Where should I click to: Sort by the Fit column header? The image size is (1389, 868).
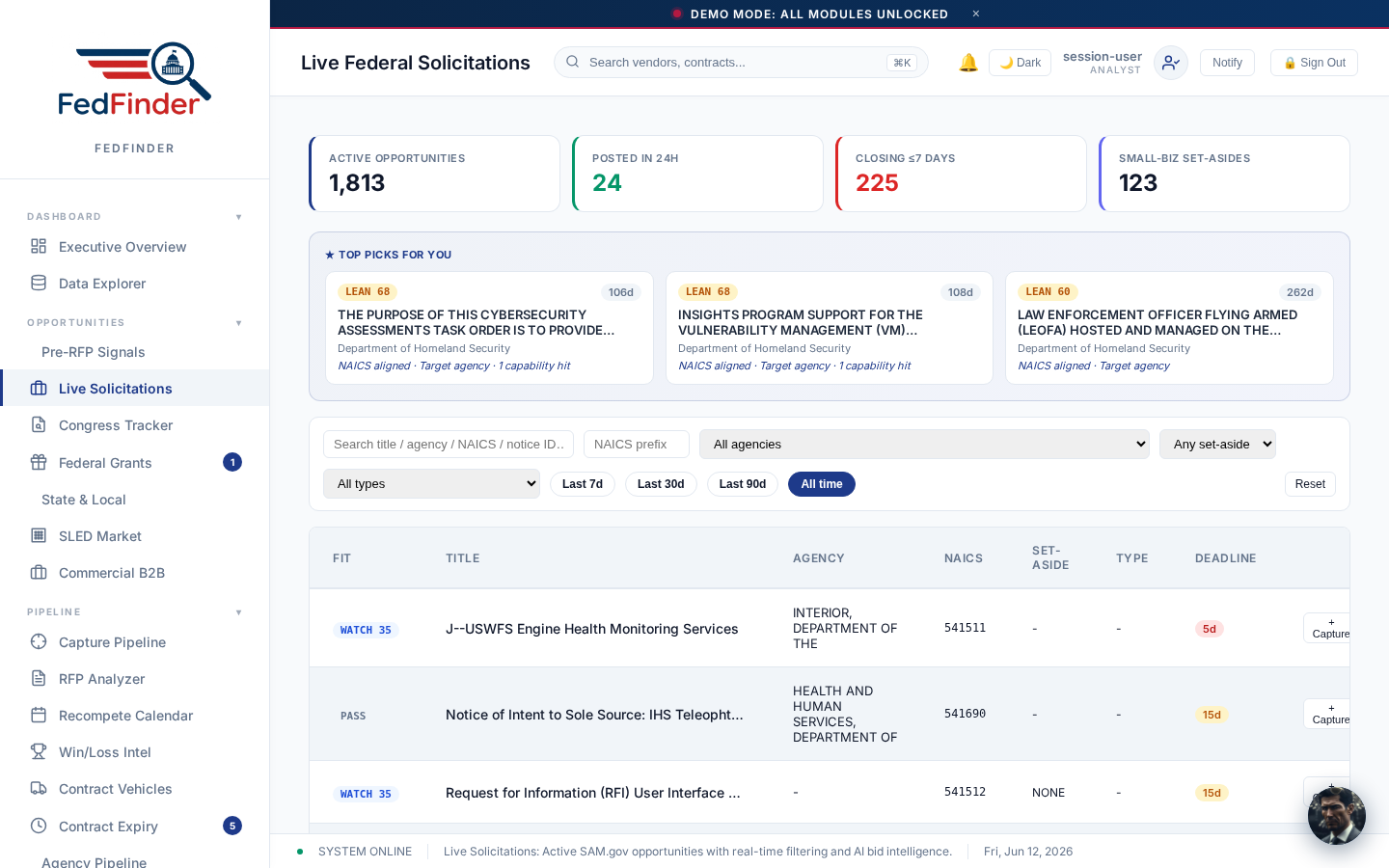[x=341, y=558]
